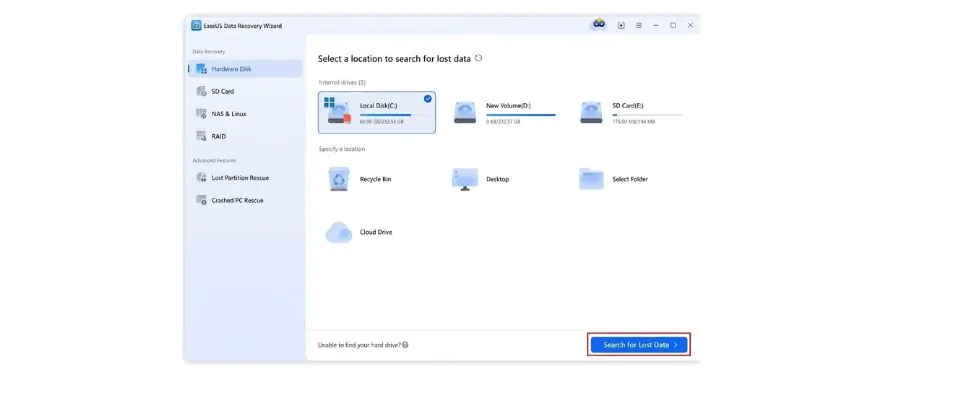Viewport: 957px width, 397px height.
Task: Select the 'SD Card(E:)' drive label
Action: [x=627, y=106]
